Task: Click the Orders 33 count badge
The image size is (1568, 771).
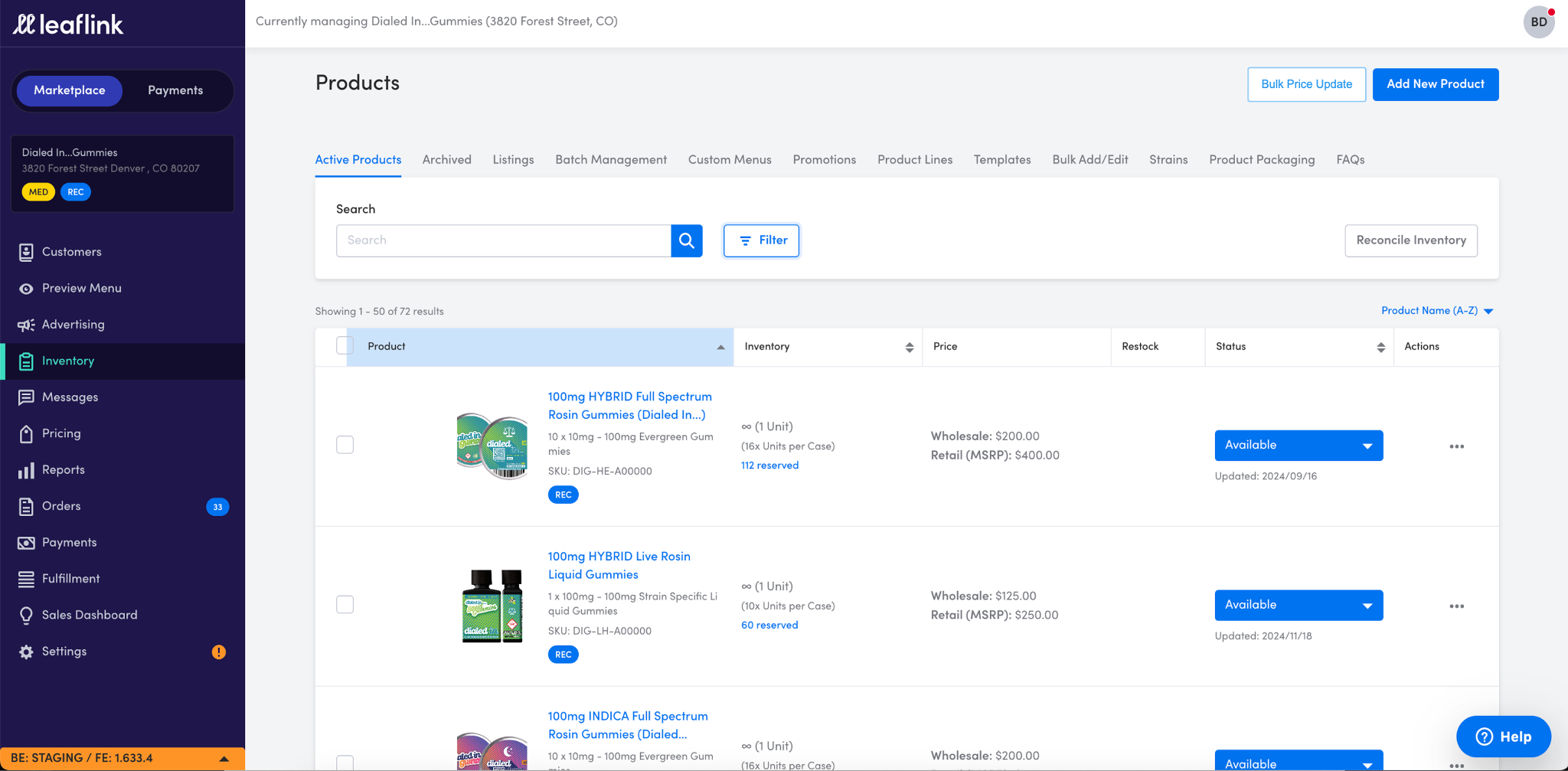Action: coord(217,507)
